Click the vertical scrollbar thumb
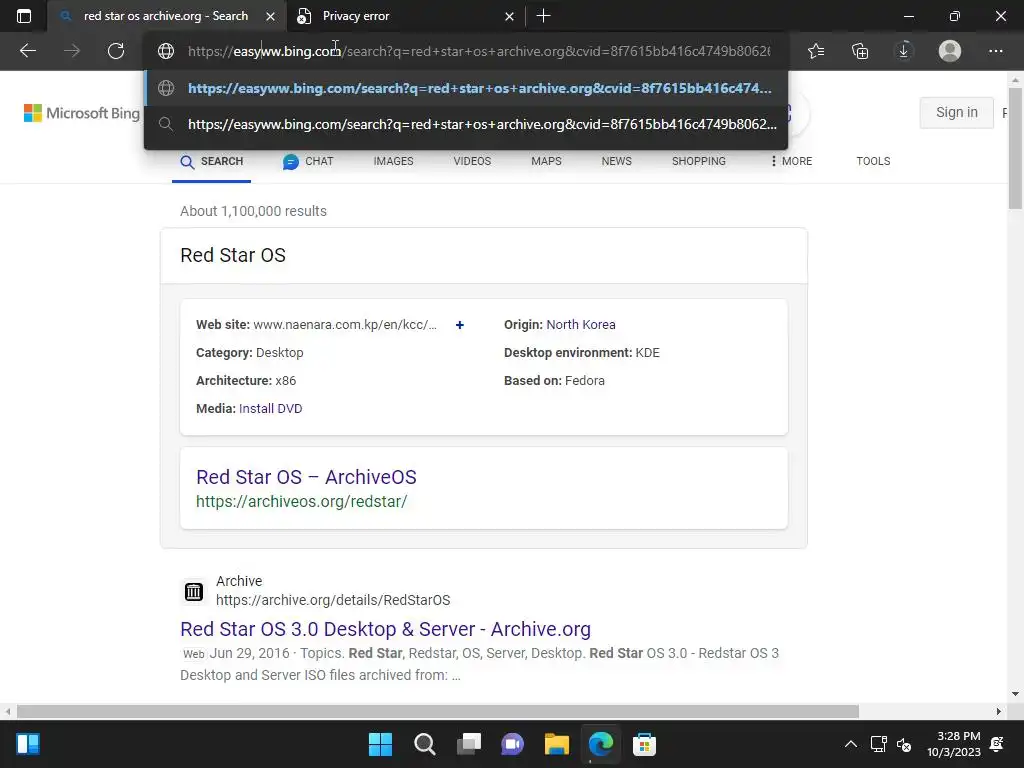 [x=1015, y=149]
